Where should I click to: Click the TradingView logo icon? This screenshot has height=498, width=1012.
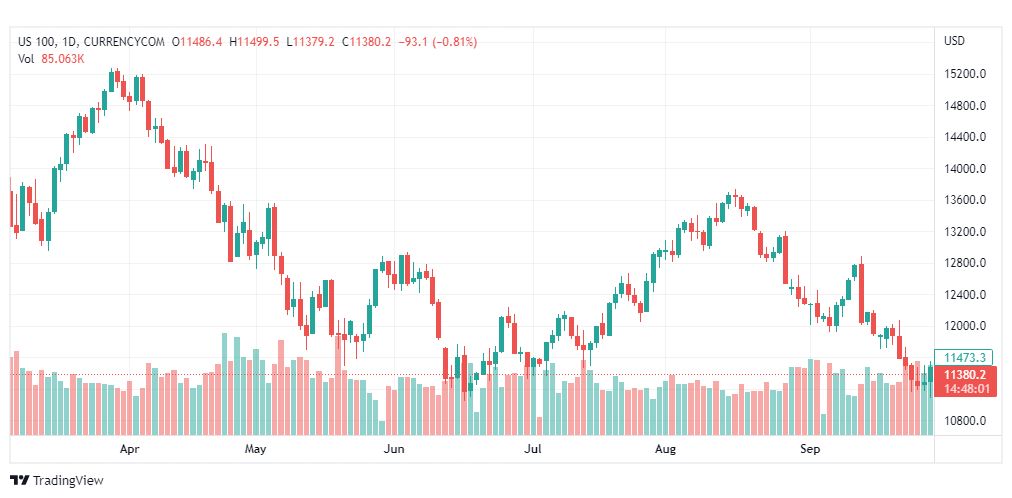coord(19,480)
